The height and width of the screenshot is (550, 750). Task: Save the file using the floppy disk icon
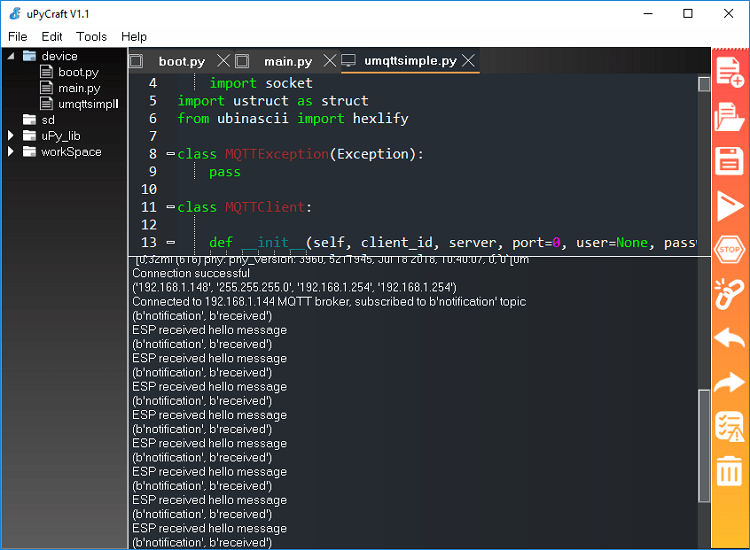coord(730,161)
